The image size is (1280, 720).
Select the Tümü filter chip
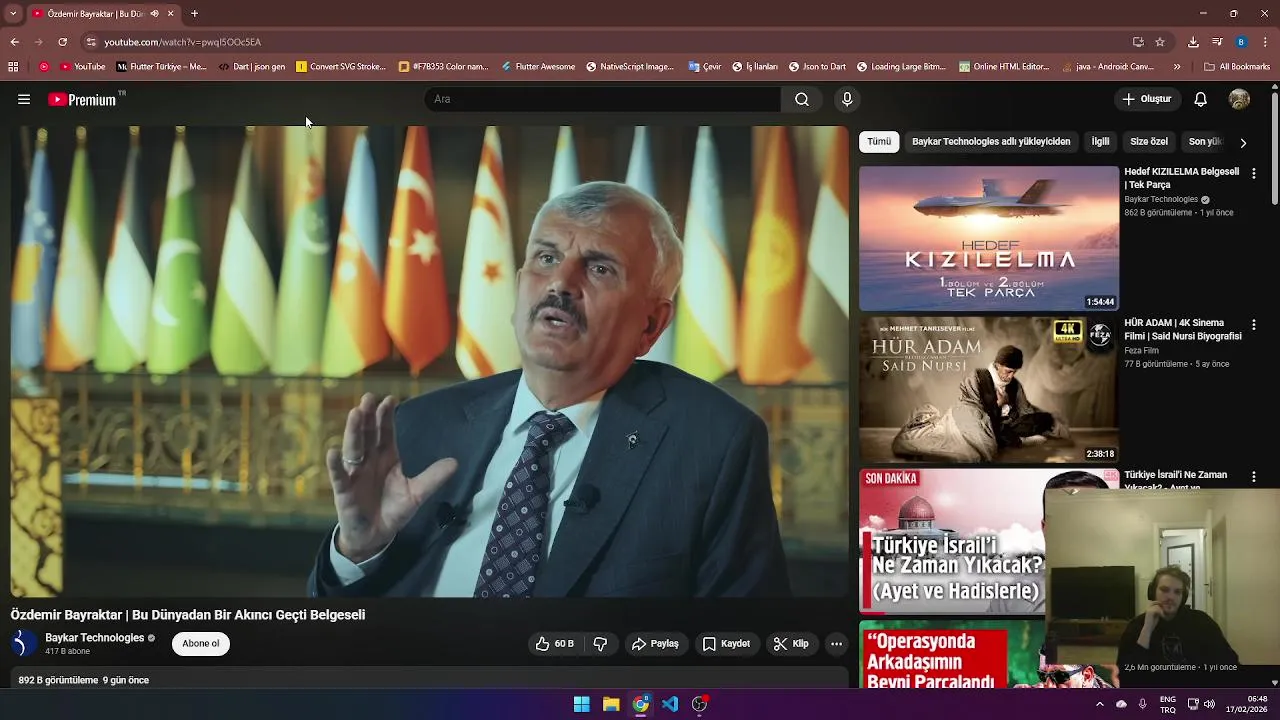[879, 142]
